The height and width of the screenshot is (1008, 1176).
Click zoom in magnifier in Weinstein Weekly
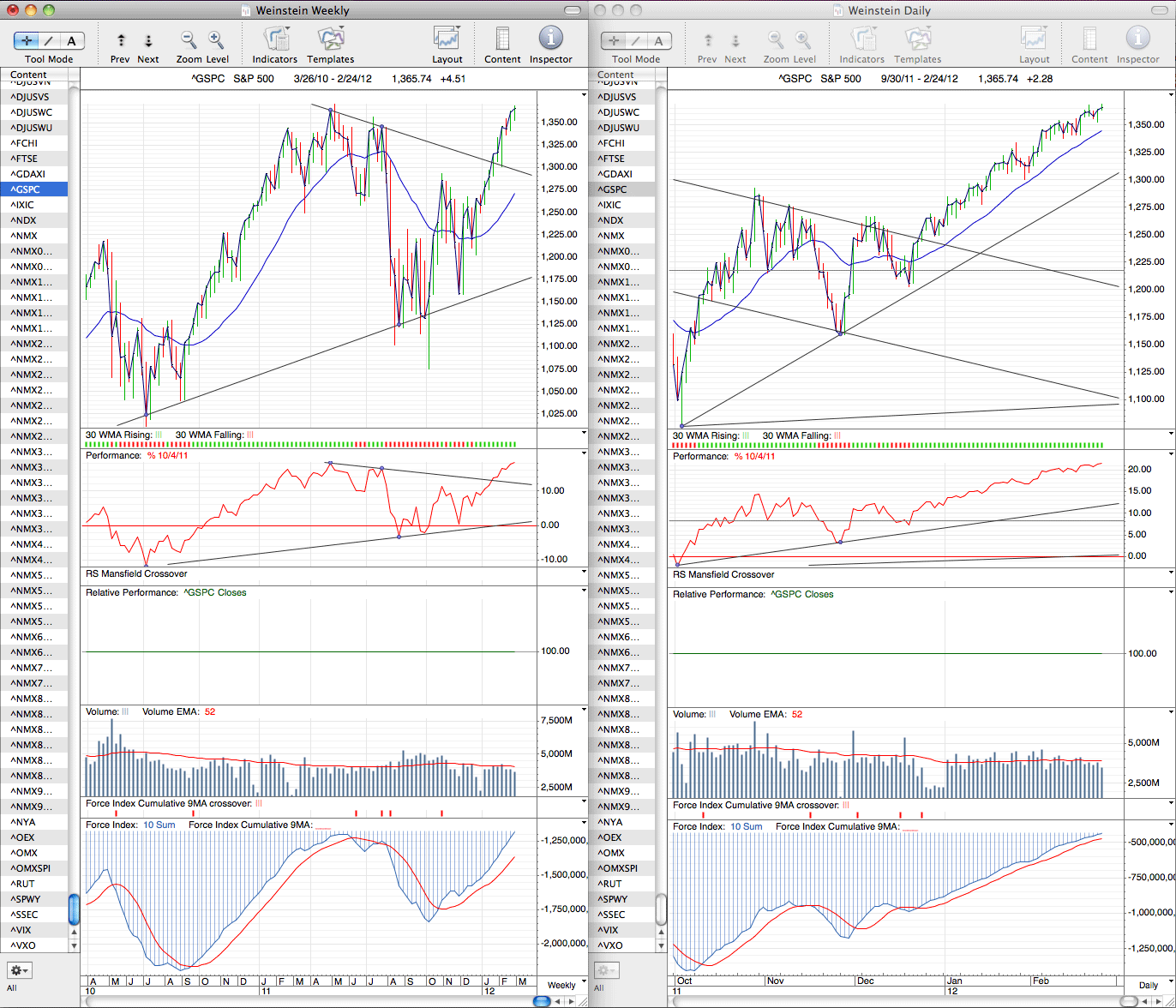[x=216, y=39]
